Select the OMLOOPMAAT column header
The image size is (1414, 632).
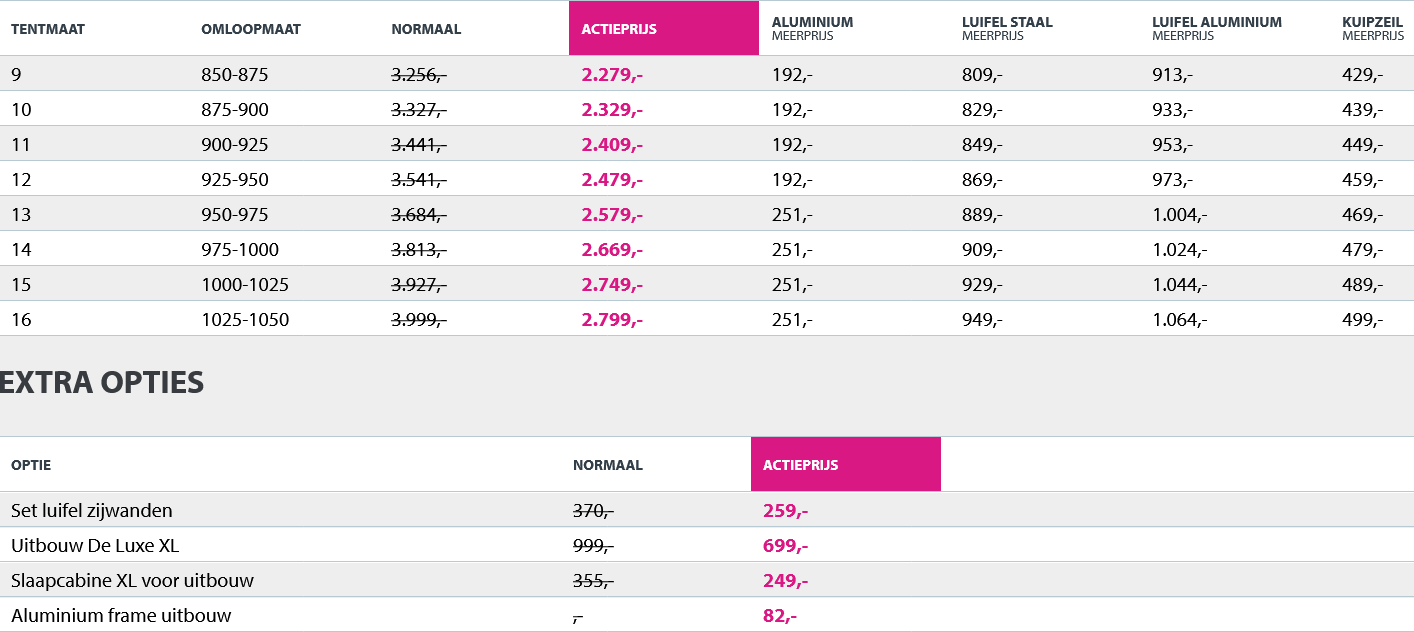(x=251, y=29)
